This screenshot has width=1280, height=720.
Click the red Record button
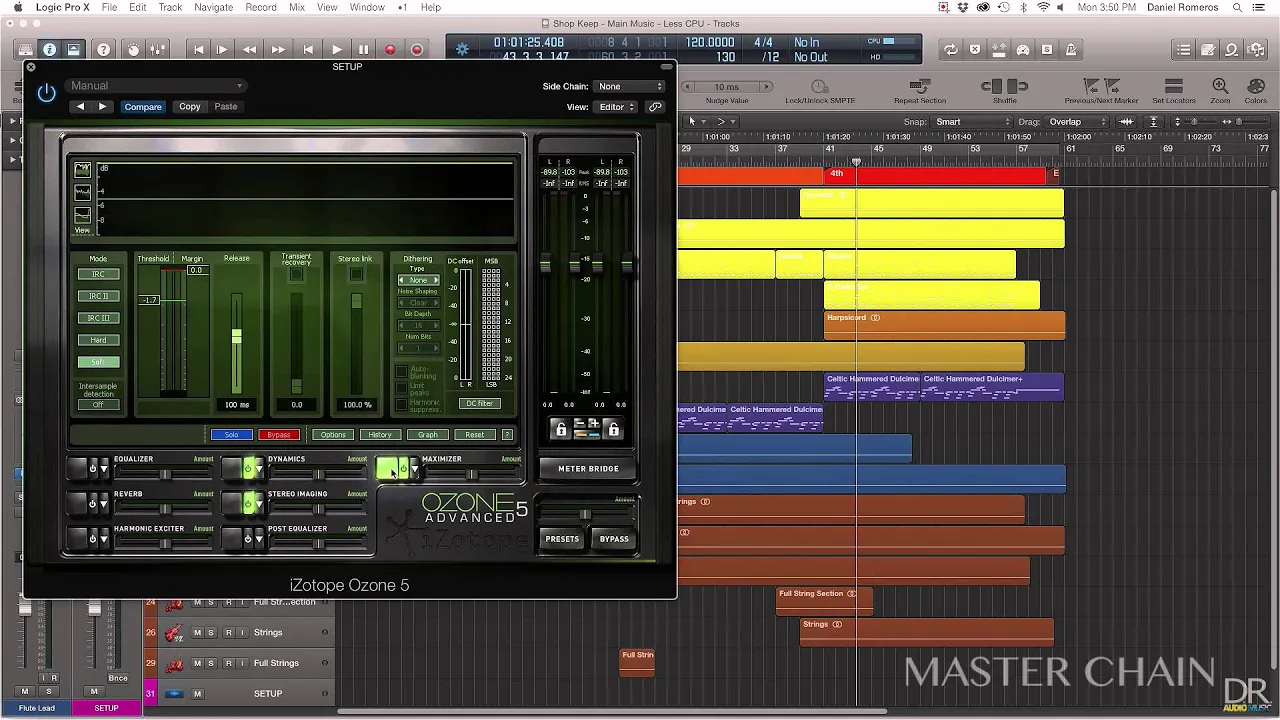[390, 49]
